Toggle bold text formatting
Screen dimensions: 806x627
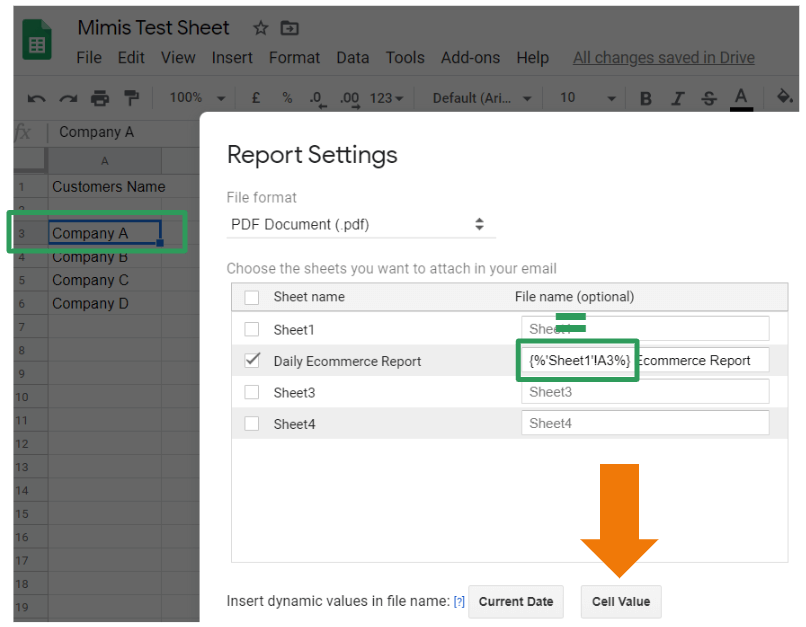pos(646,98)
